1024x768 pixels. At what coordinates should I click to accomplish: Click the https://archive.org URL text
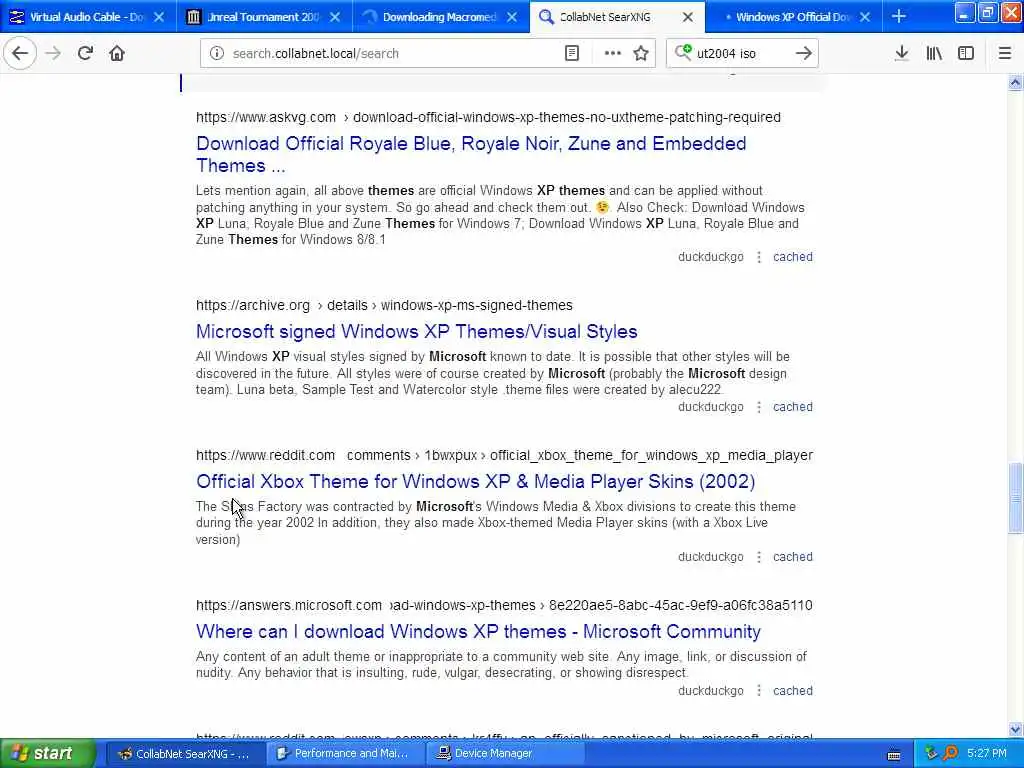[x=253, y=305]
